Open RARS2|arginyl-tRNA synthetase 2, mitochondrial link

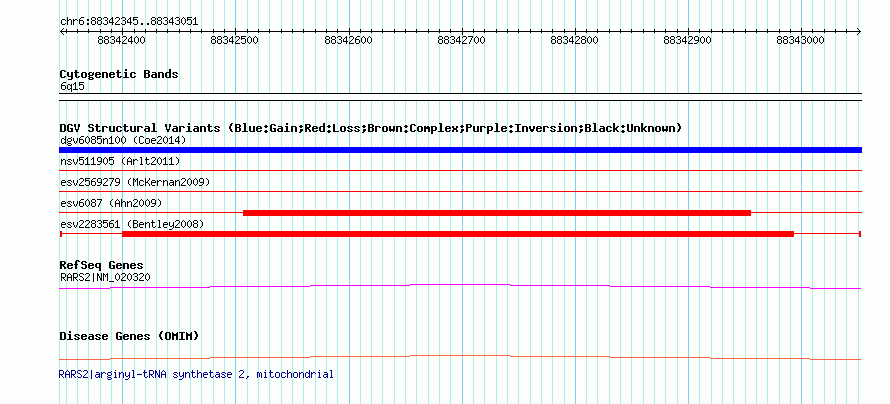pos(196,374)
